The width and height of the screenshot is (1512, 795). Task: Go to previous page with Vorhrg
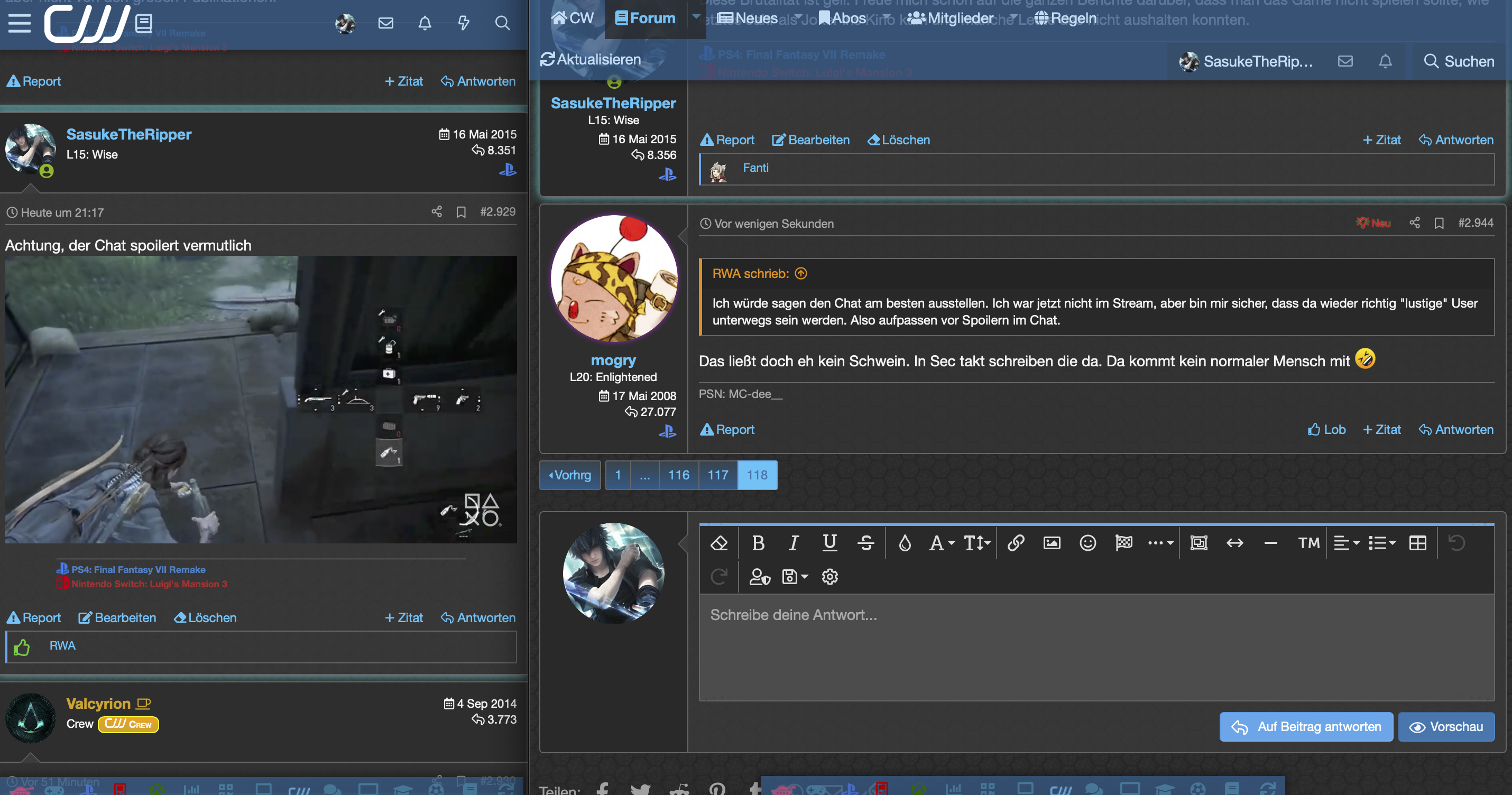569,475
